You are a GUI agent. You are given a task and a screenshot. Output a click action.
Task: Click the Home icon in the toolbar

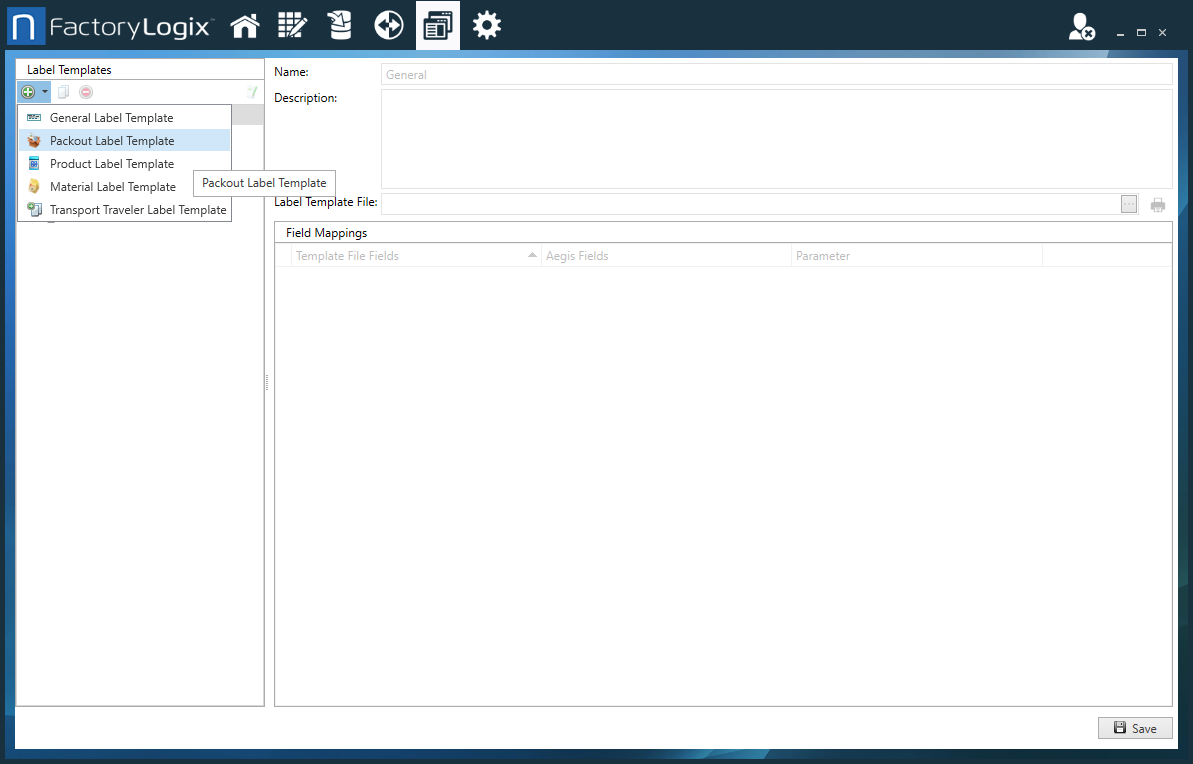[x=245, y=25]
